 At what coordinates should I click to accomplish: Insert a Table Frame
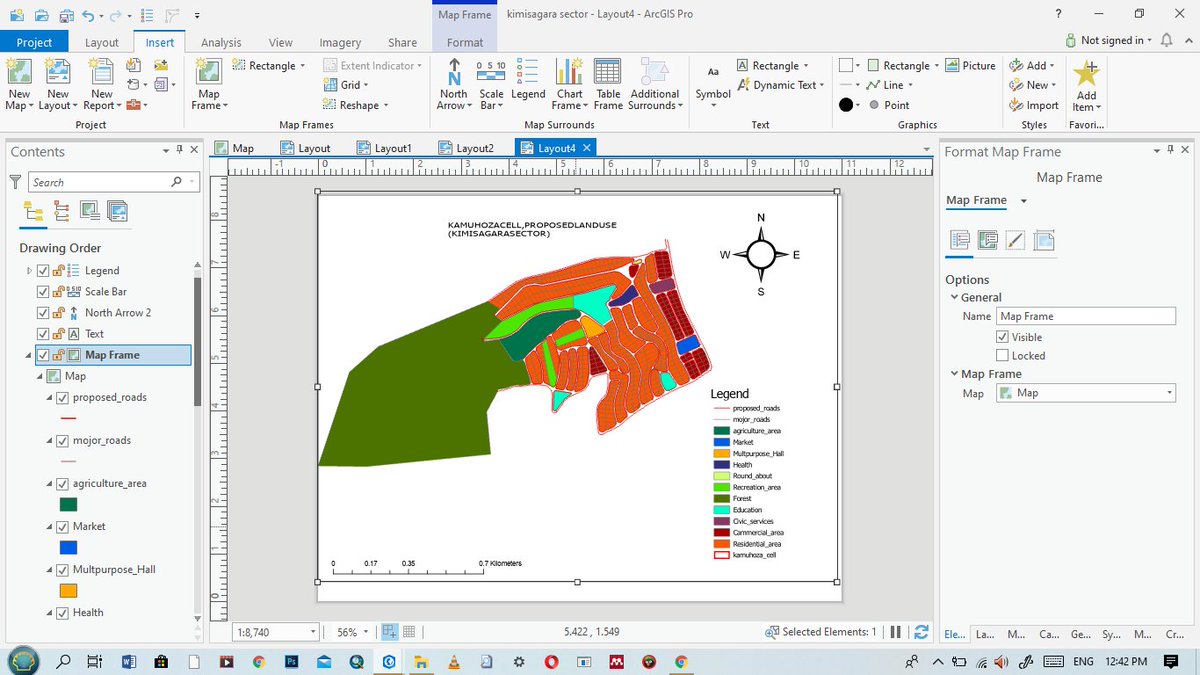[x=608, y=84]
